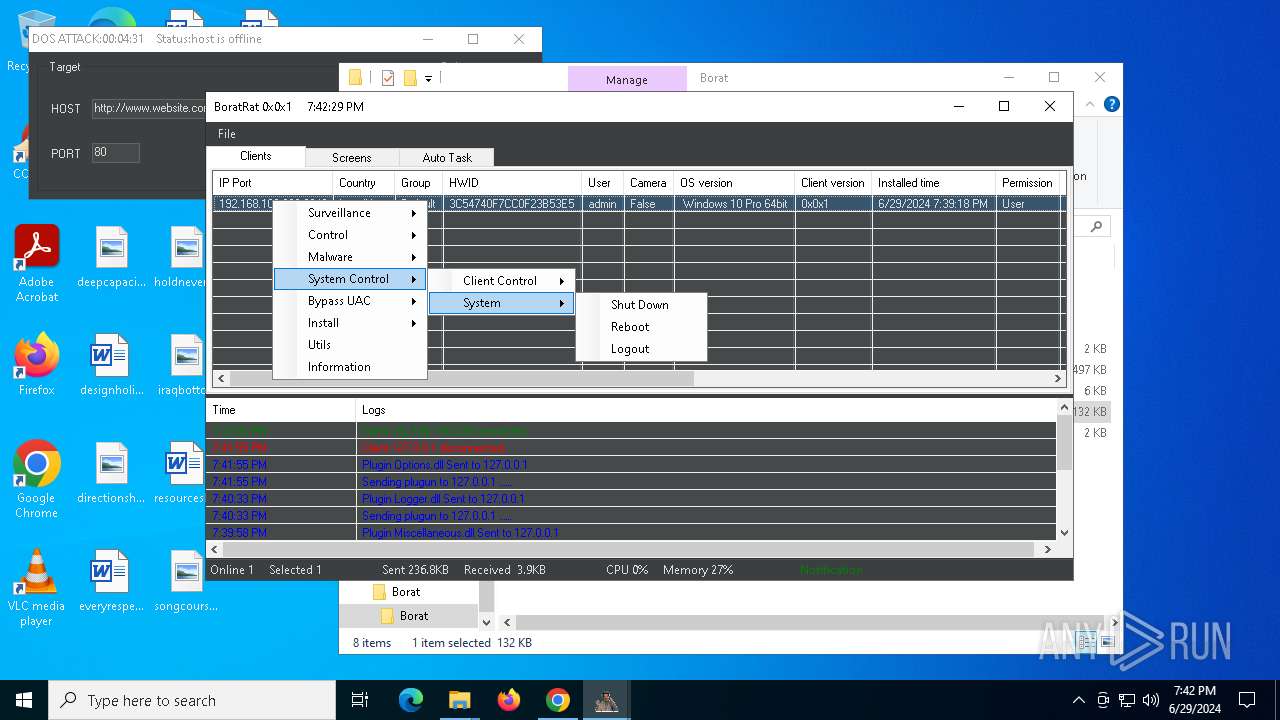Sort clients by OS version column
Viewport: 1280px width, 720px height.
(x=734, y=183)
